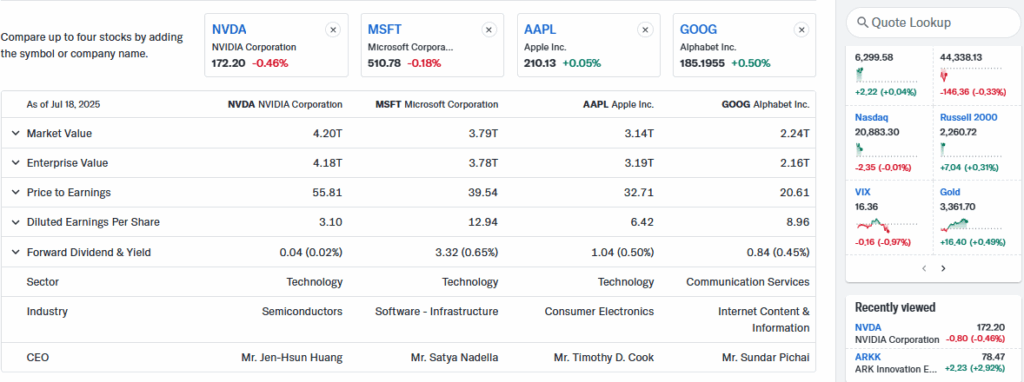Click the Sector row label
1024x382 pixels.
42,282
